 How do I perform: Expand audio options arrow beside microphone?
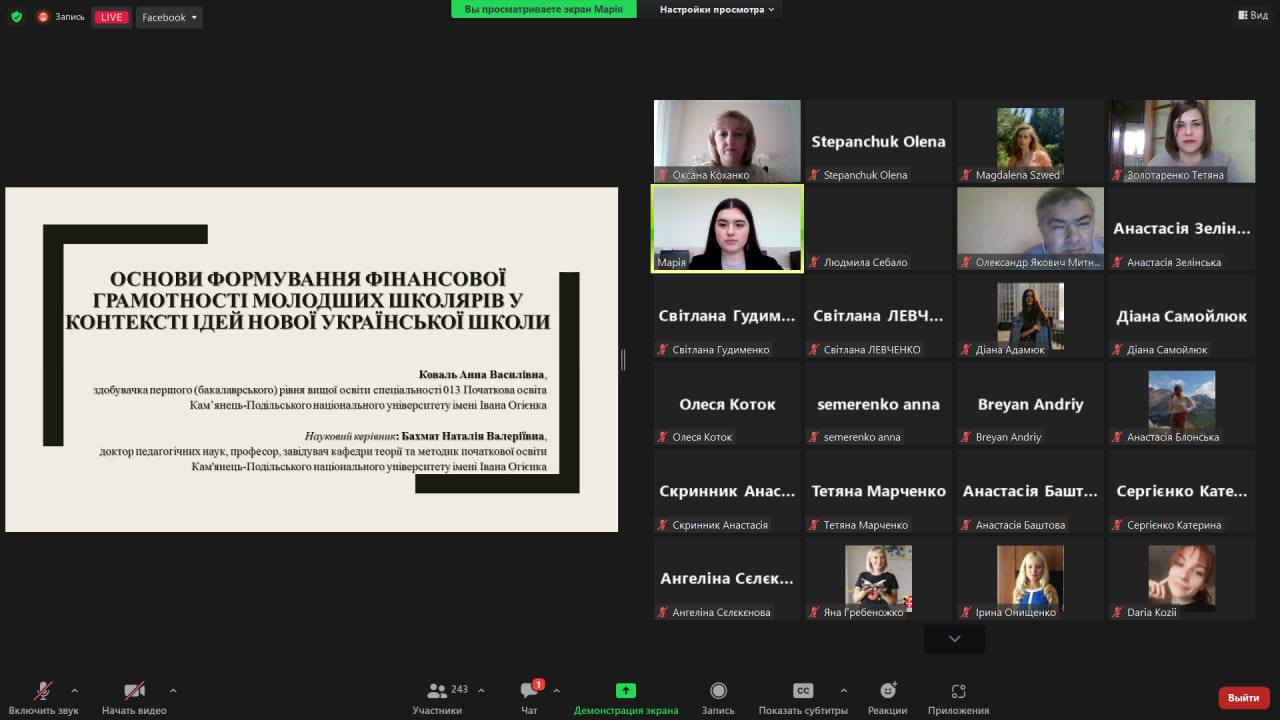tap(74, 690)
